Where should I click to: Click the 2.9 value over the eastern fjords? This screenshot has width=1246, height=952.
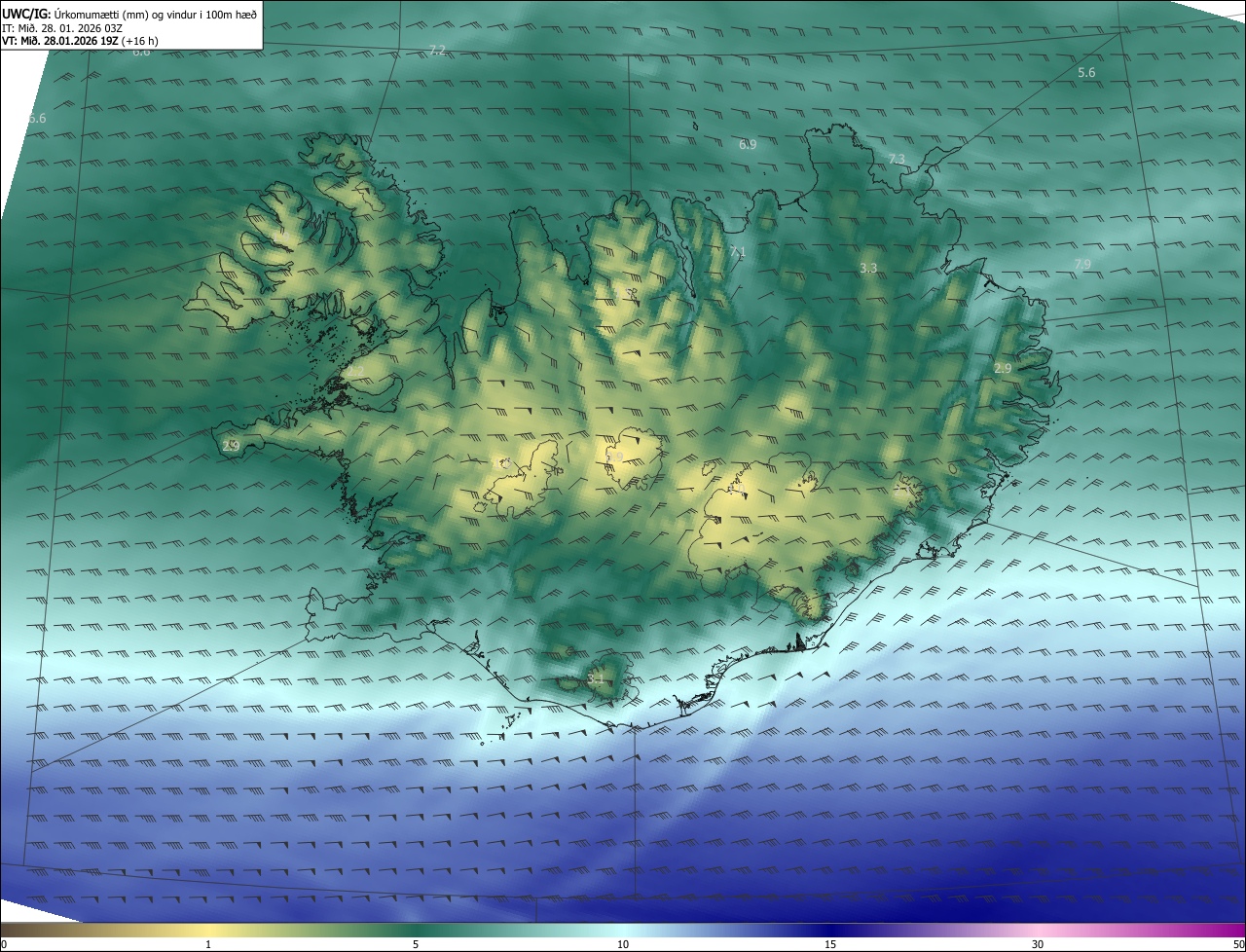point(1003,368)
